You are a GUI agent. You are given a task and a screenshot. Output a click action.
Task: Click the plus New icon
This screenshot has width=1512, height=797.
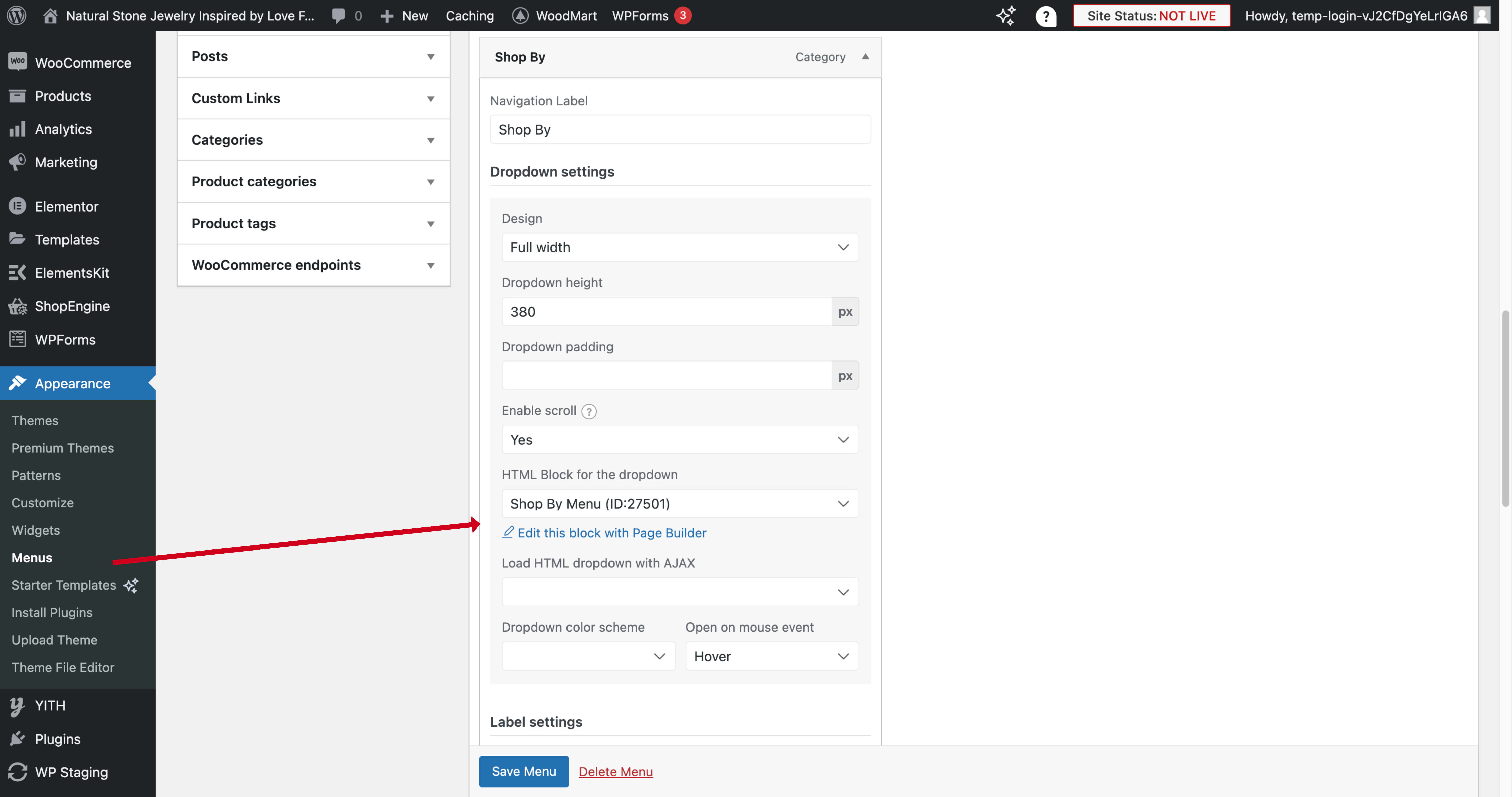tap(387, 16)
